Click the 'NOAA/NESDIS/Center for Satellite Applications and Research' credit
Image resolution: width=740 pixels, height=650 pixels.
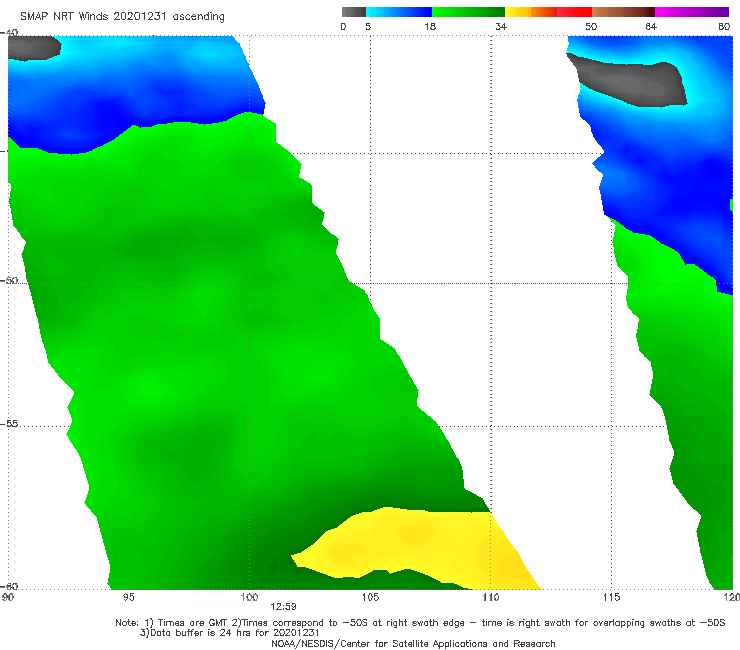click(413, 643)
